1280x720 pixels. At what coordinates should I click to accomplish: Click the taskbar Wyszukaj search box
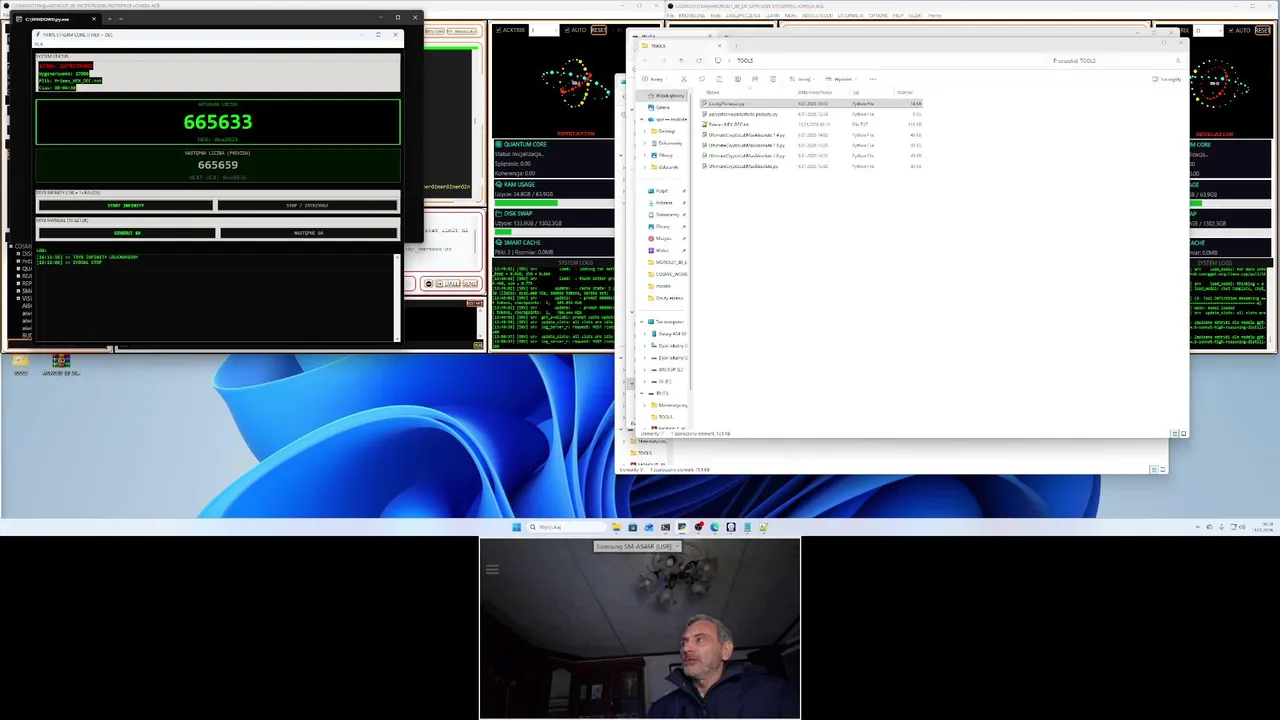(566, 527)
